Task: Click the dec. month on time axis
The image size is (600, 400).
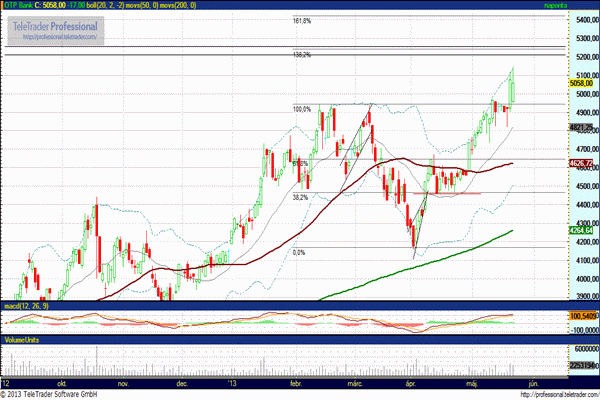Action: tap(182, 384)
